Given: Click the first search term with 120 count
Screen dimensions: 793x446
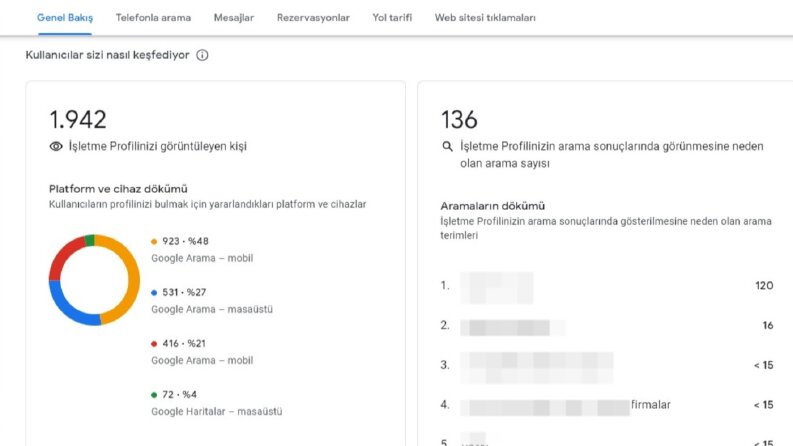Looking at the screenshot, I should [x=497, y=288].
